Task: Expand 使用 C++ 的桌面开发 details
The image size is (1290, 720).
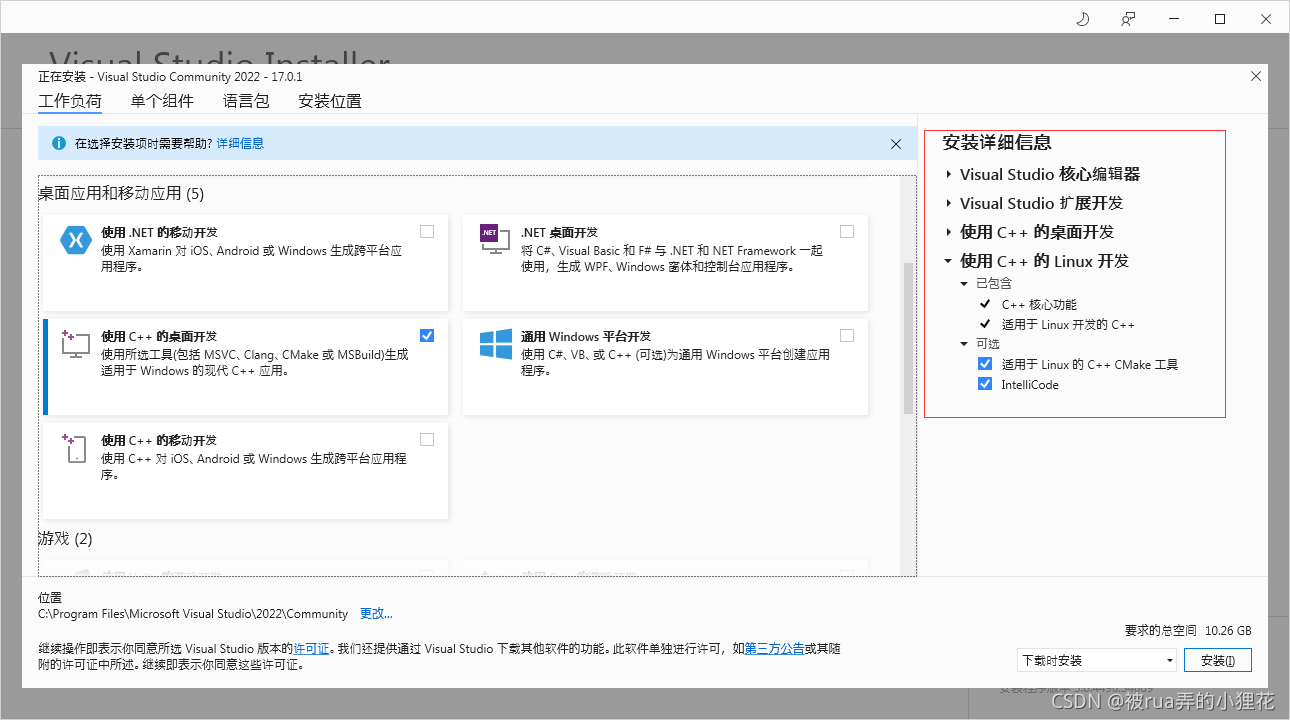Action: click(949, 232)
